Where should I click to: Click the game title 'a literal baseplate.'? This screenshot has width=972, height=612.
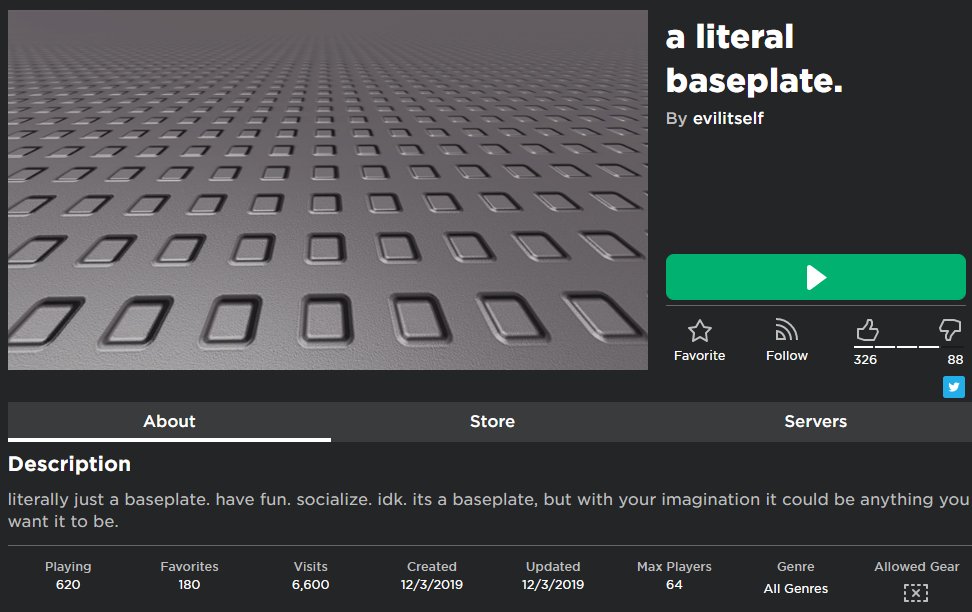[754, 59]
